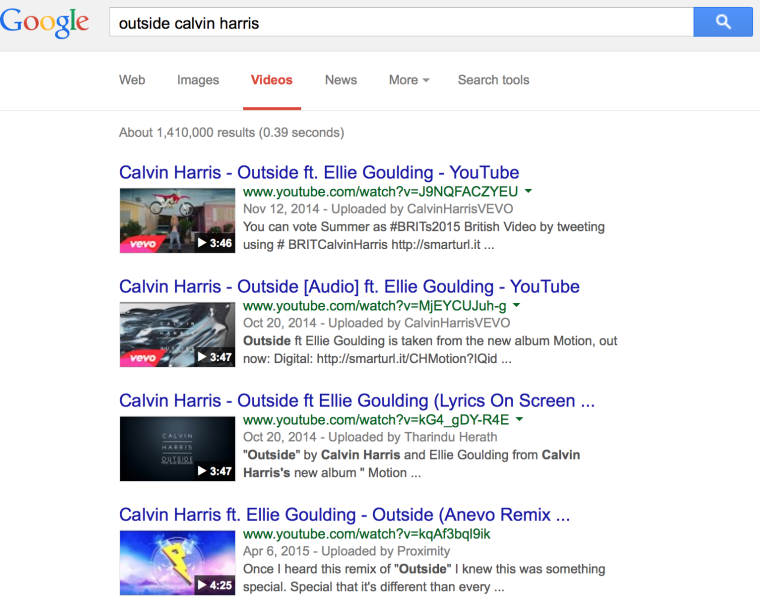Click the blue magnifier search button
The image size is (760, 616).
[x=723, y=22]
